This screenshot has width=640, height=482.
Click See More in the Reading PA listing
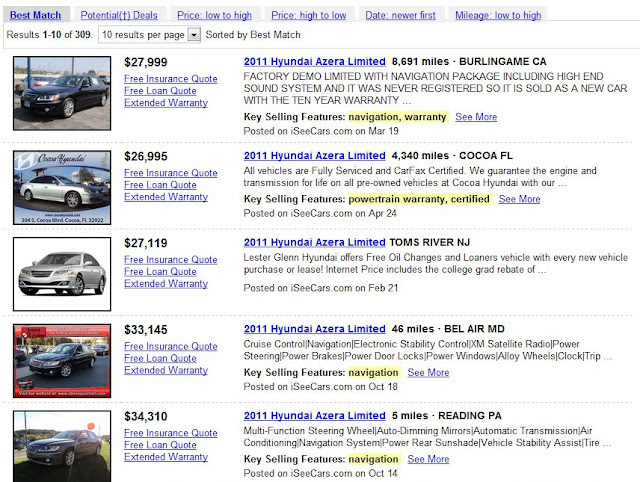point(429,459)
